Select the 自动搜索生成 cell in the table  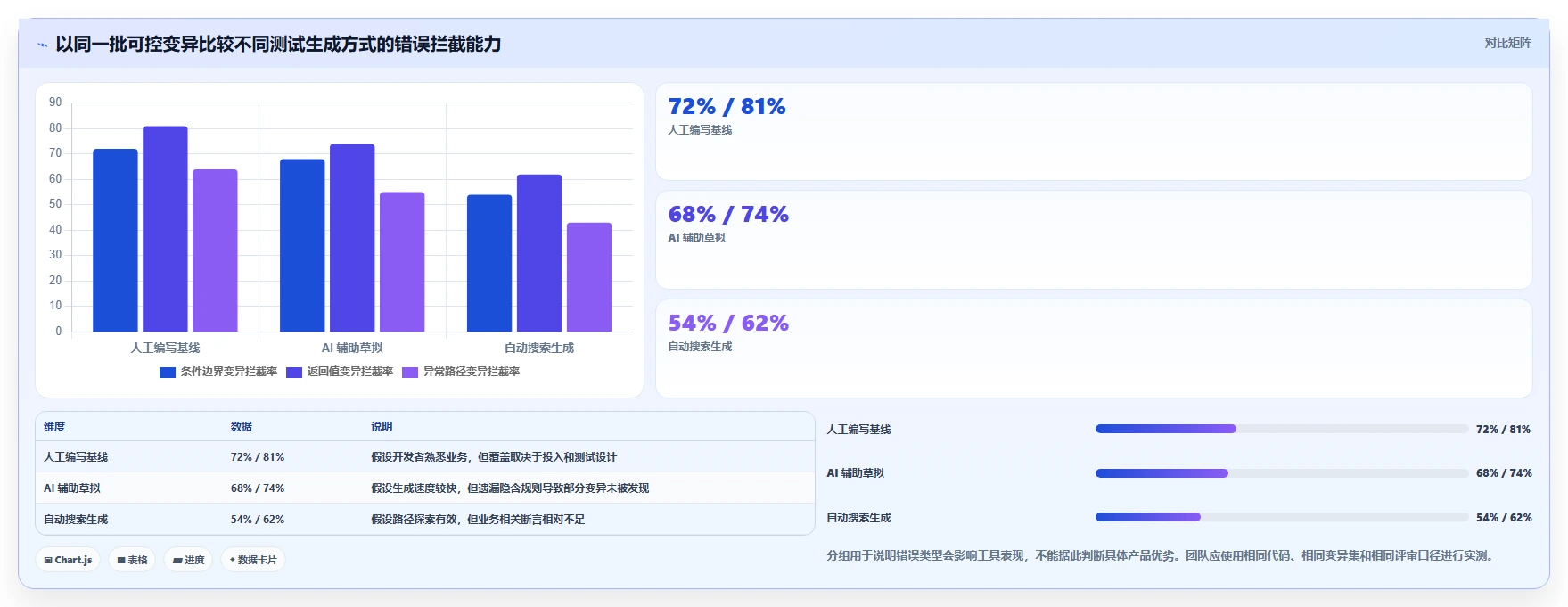pyautogui.click(x=76, y=520)
